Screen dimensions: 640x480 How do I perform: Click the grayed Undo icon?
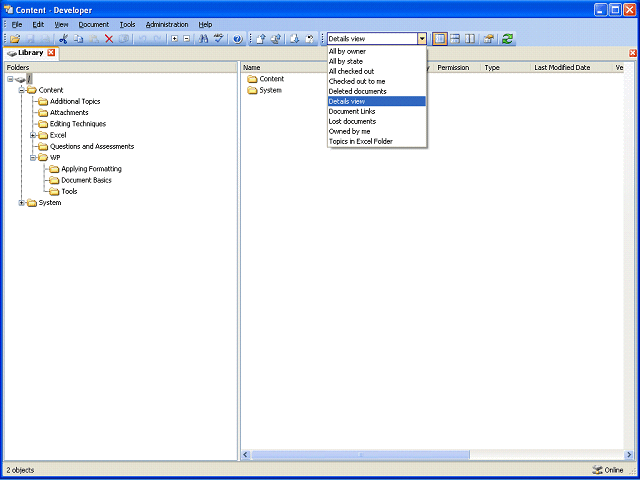142,39
